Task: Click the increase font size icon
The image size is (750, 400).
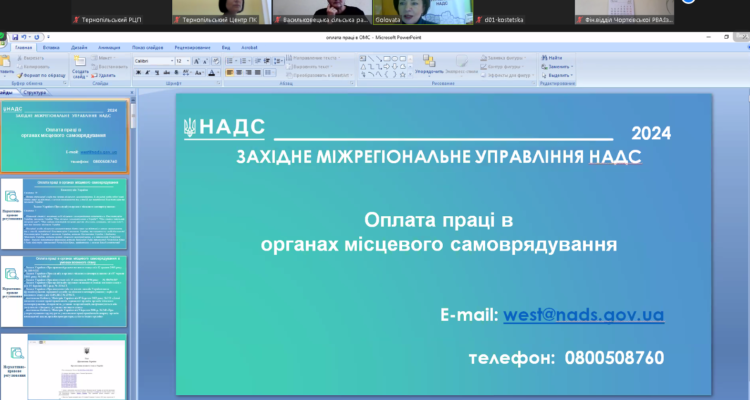Action: pos(198,60)
